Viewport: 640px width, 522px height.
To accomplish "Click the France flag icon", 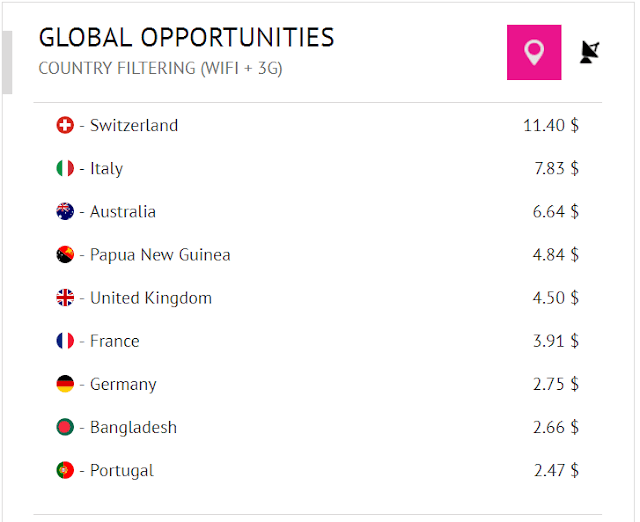I will coord(65,341).
